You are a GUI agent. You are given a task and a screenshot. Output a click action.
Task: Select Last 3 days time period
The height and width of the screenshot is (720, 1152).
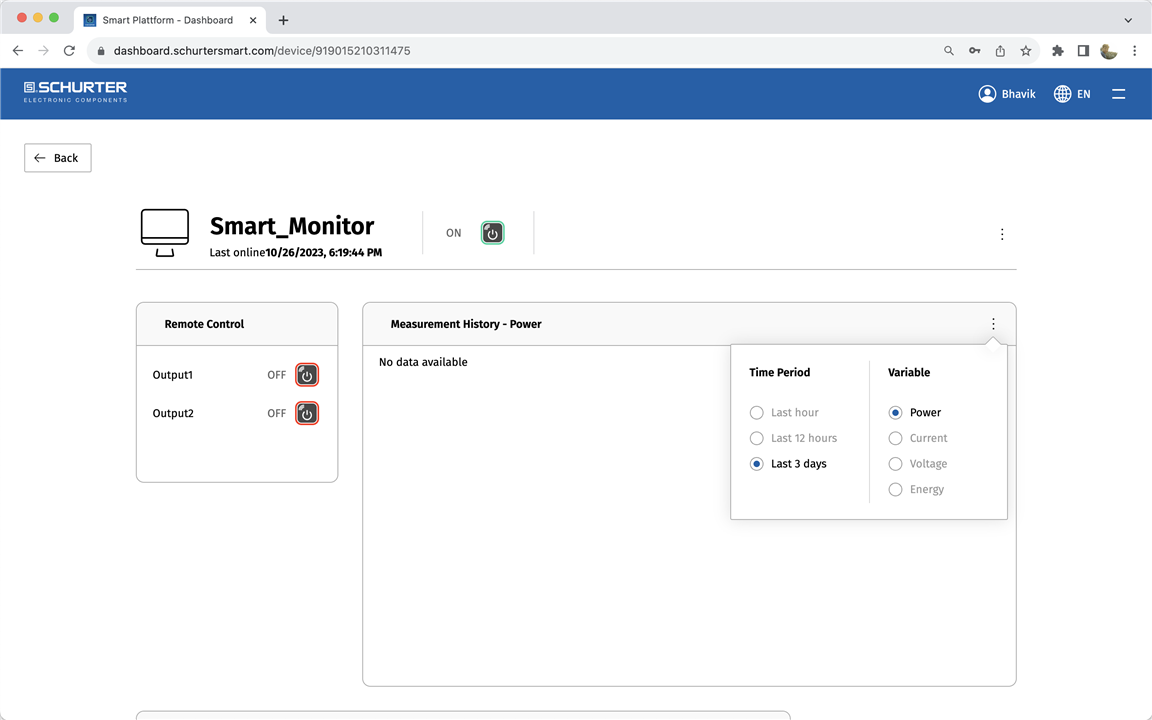[756, 464]
